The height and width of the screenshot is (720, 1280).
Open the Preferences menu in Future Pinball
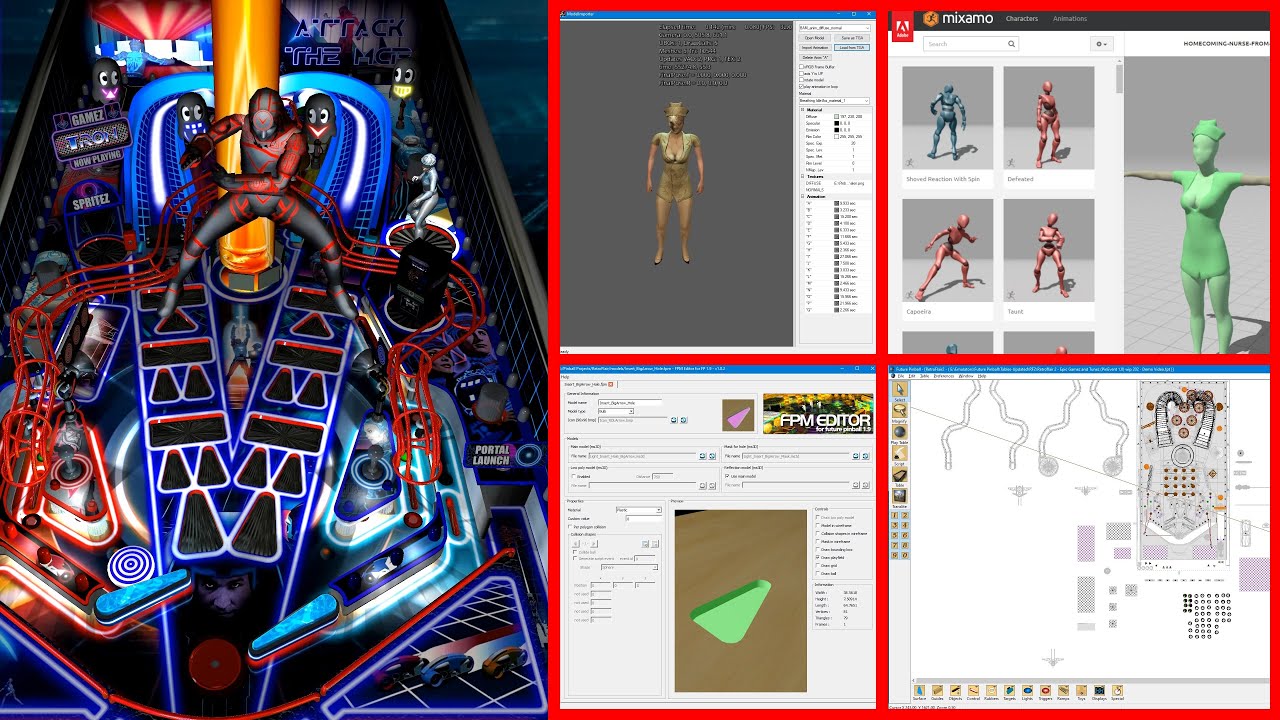pyautogui.click(x=944, y=376)
